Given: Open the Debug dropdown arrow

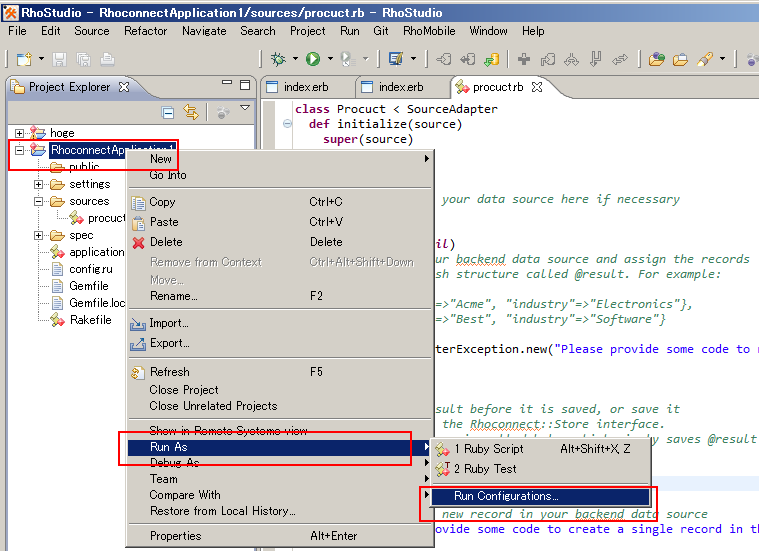Looking at the screenshot, I should click(x=295, y=59).
